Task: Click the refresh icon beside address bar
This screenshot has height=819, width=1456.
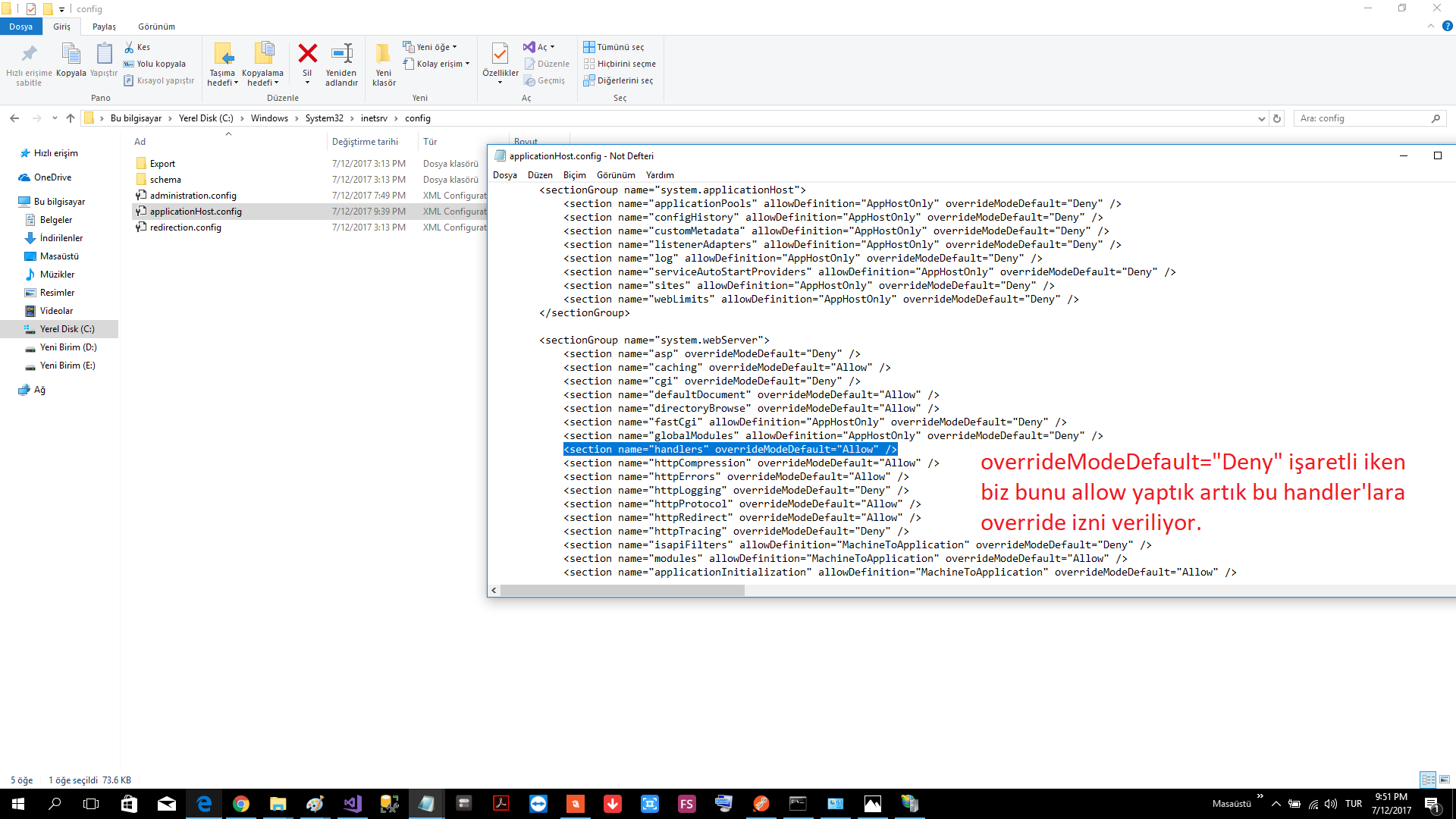Action: (1277, 118)
